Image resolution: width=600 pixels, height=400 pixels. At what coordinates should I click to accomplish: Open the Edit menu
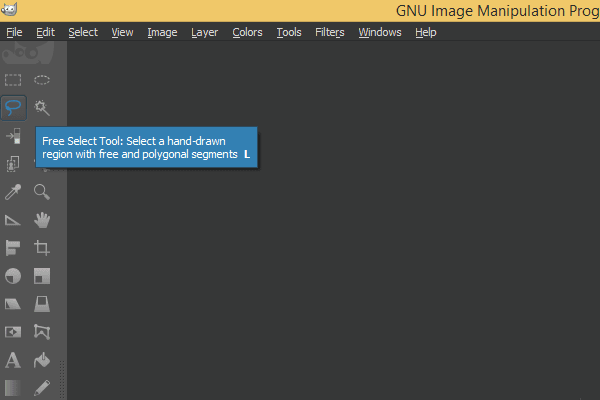tap(46, 33)
